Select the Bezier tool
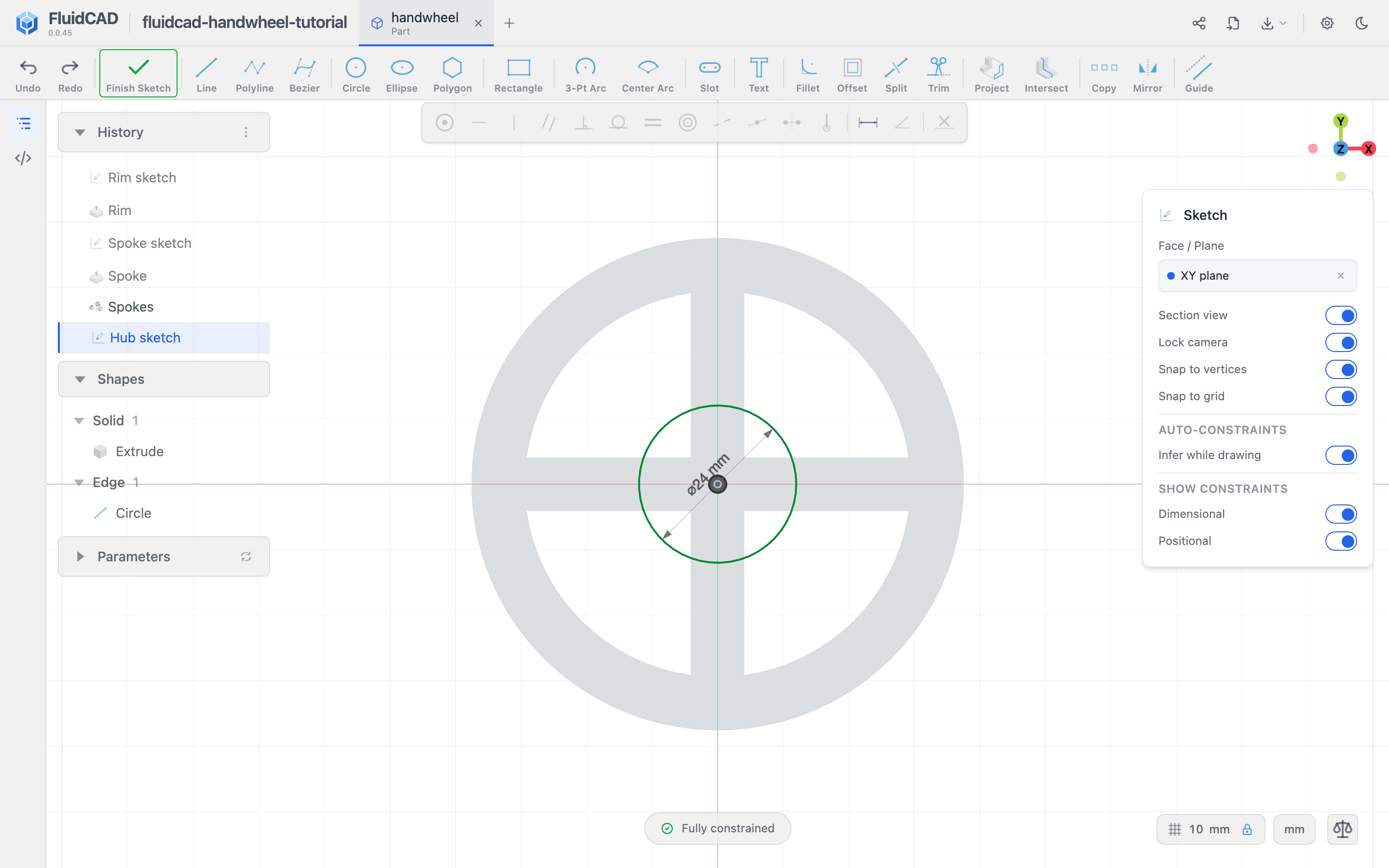 304,74
